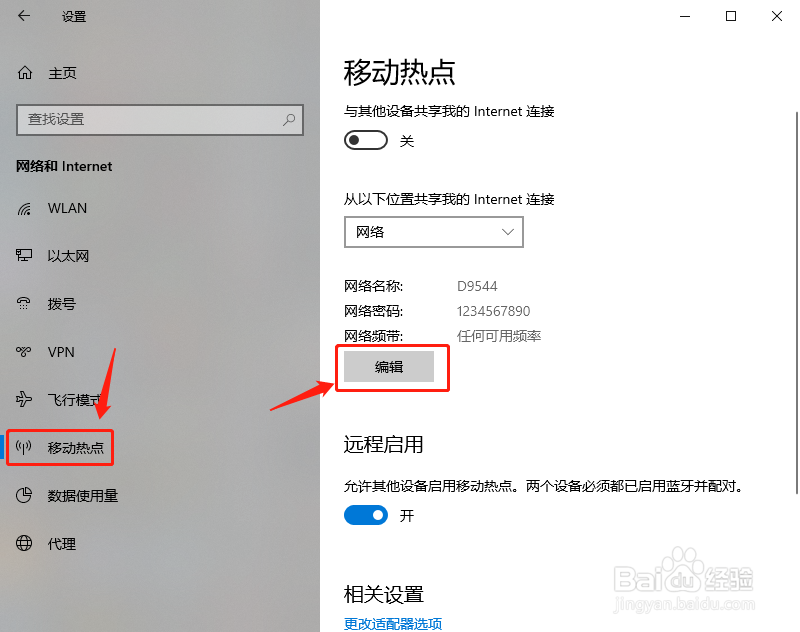Click the search magnifier icon
Image resolution: width=800 pixels, height=632 pixels.
pyautogui.click(x=289, y=120)
